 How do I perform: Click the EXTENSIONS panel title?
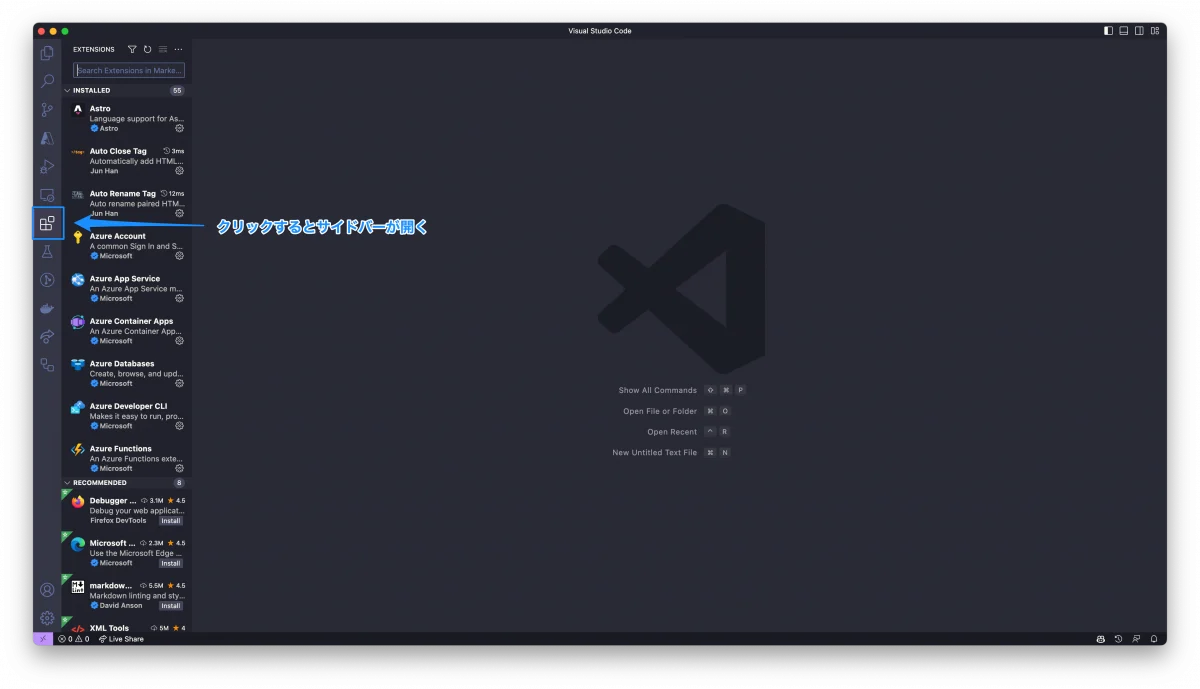pos(94,49)
